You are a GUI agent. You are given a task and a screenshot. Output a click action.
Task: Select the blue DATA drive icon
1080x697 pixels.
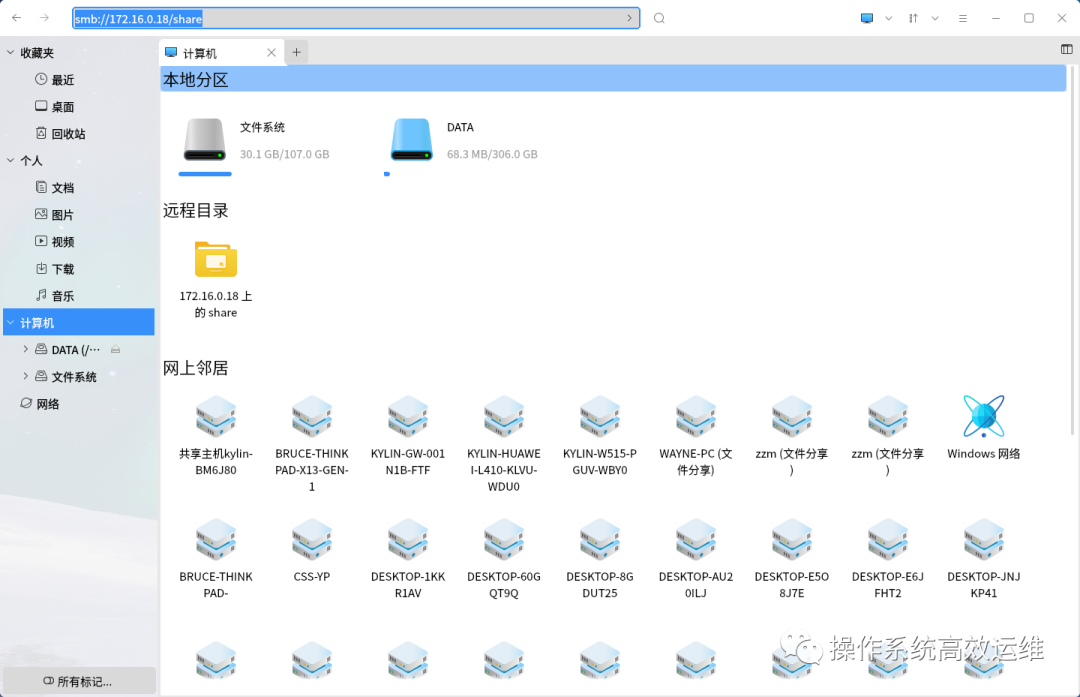[411, 140]
